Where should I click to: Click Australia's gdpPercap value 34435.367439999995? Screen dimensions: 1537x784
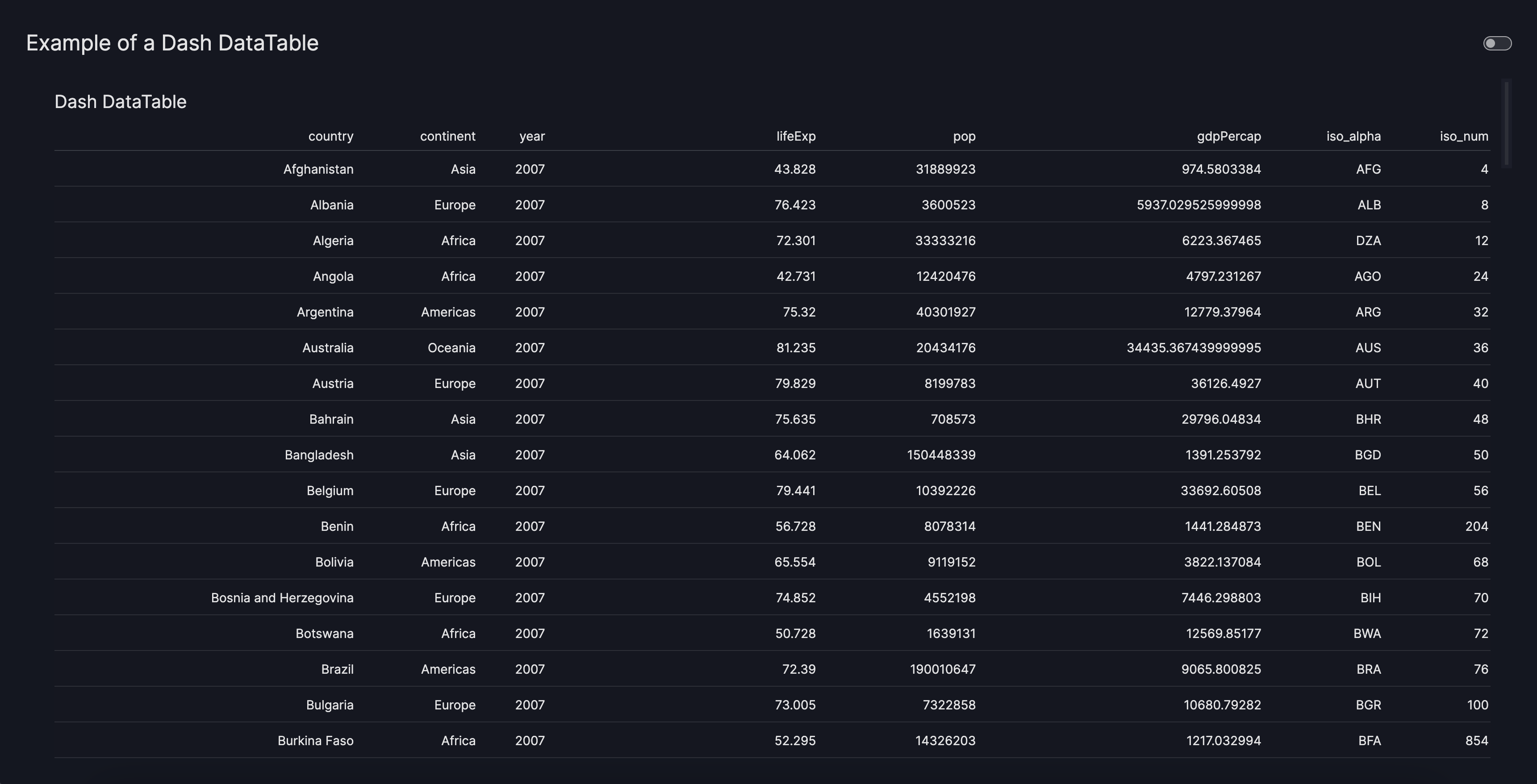coord(1193,348)
